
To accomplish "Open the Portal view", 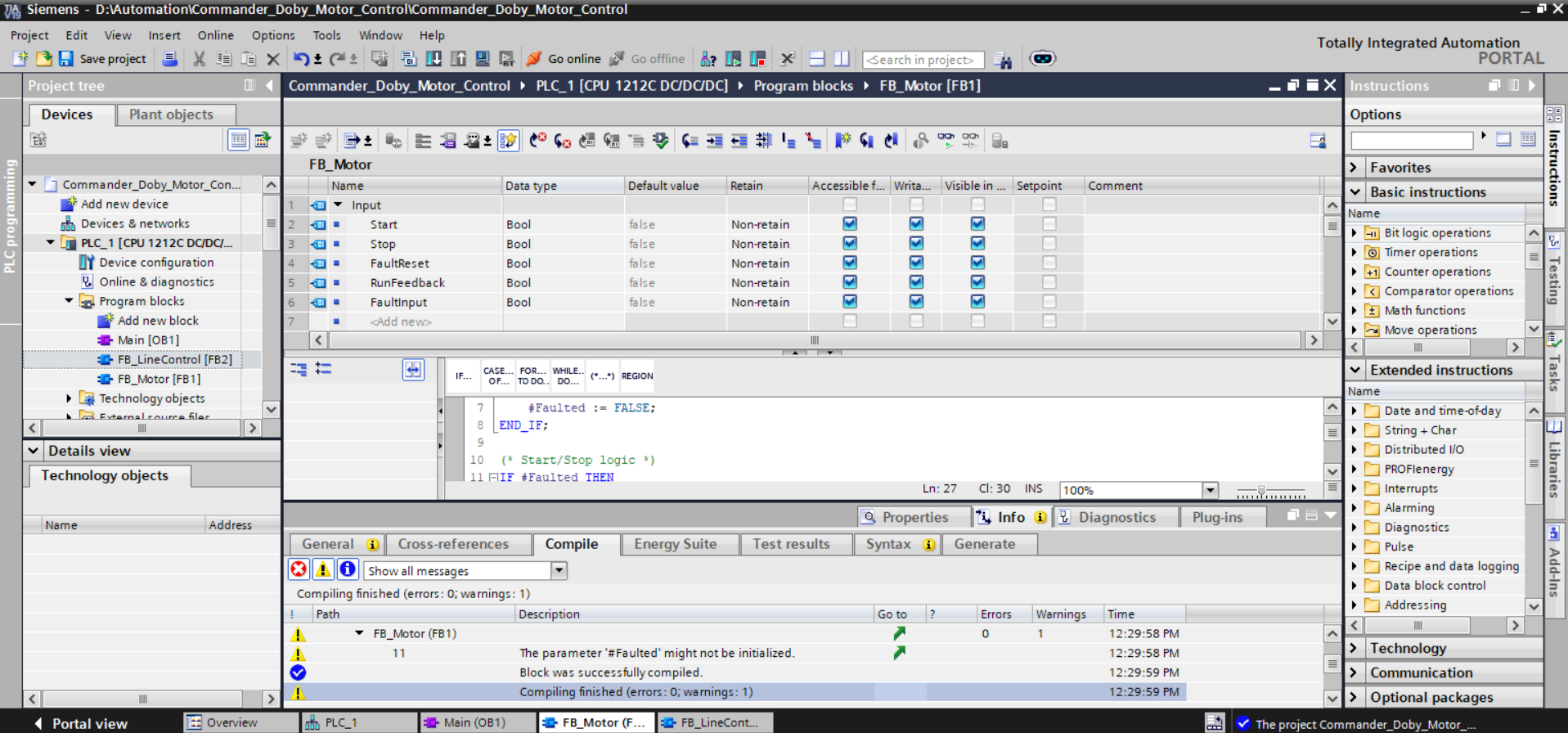I will 81,723.
